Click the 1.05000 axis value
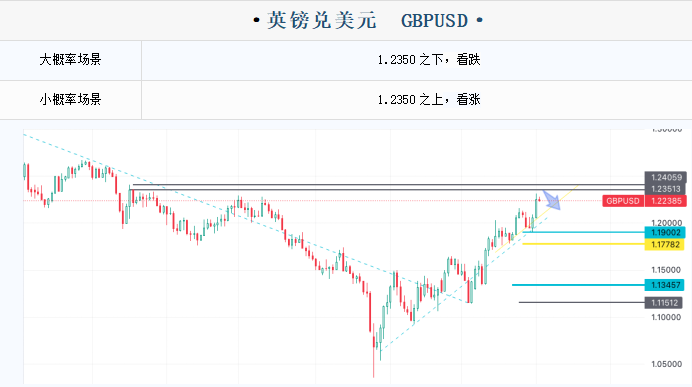This screenshot has width=692, height=387. [x=666, y=364]
